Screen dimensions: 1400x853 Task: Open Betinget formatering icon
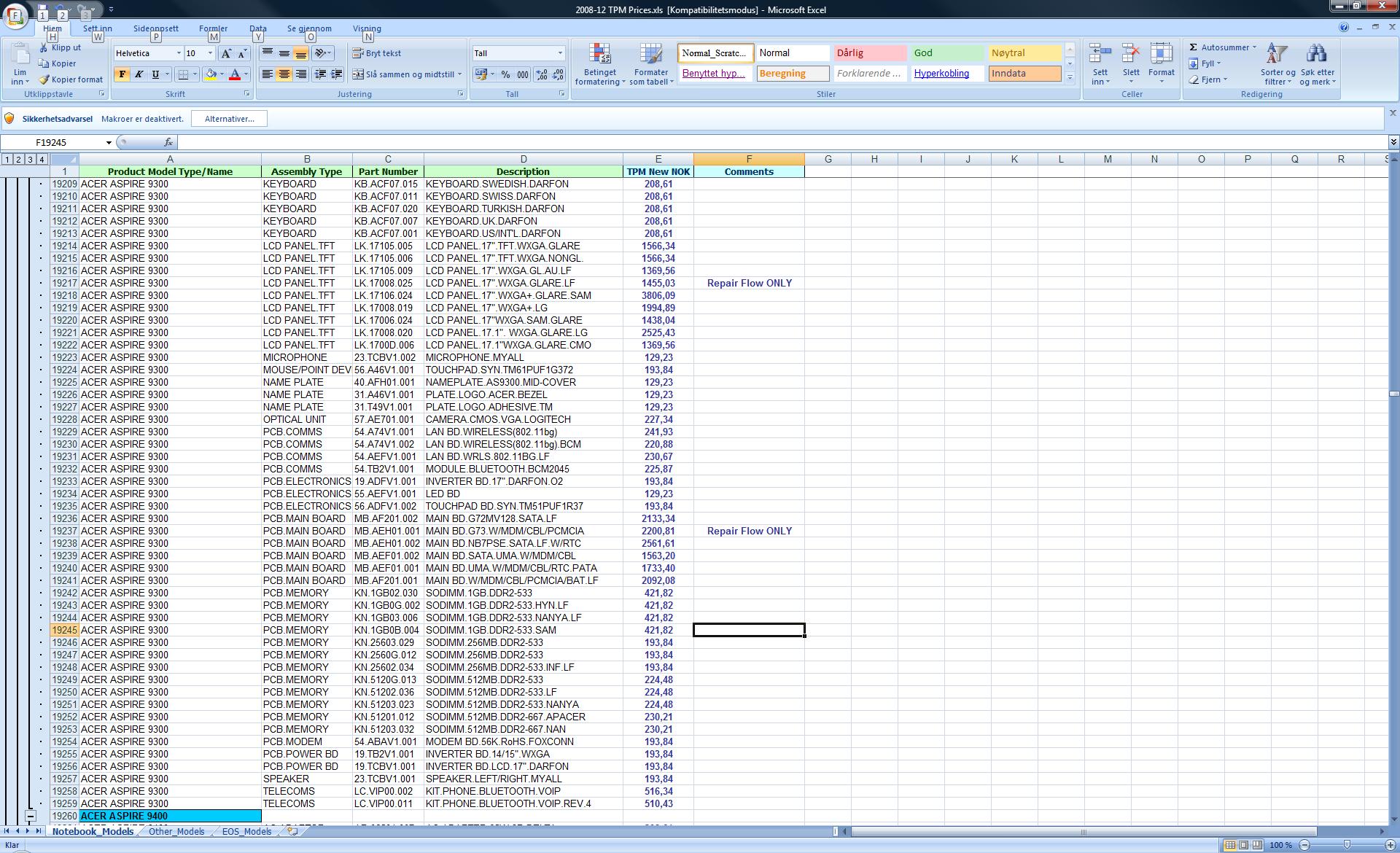click(x=599, y=54)
